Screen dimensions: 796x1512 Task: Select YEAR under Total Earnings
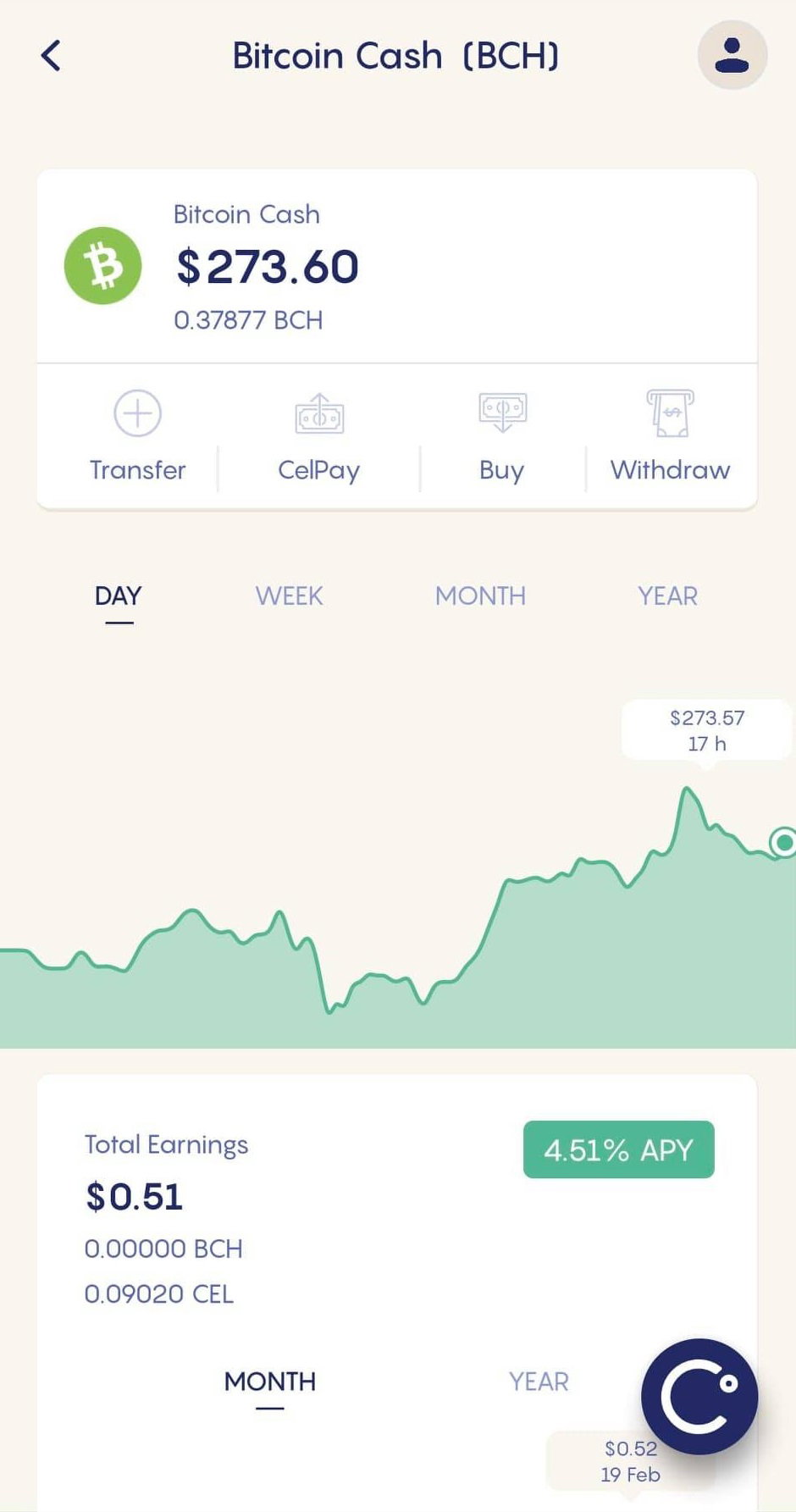pyautogui.click(x=539, y=1382)
